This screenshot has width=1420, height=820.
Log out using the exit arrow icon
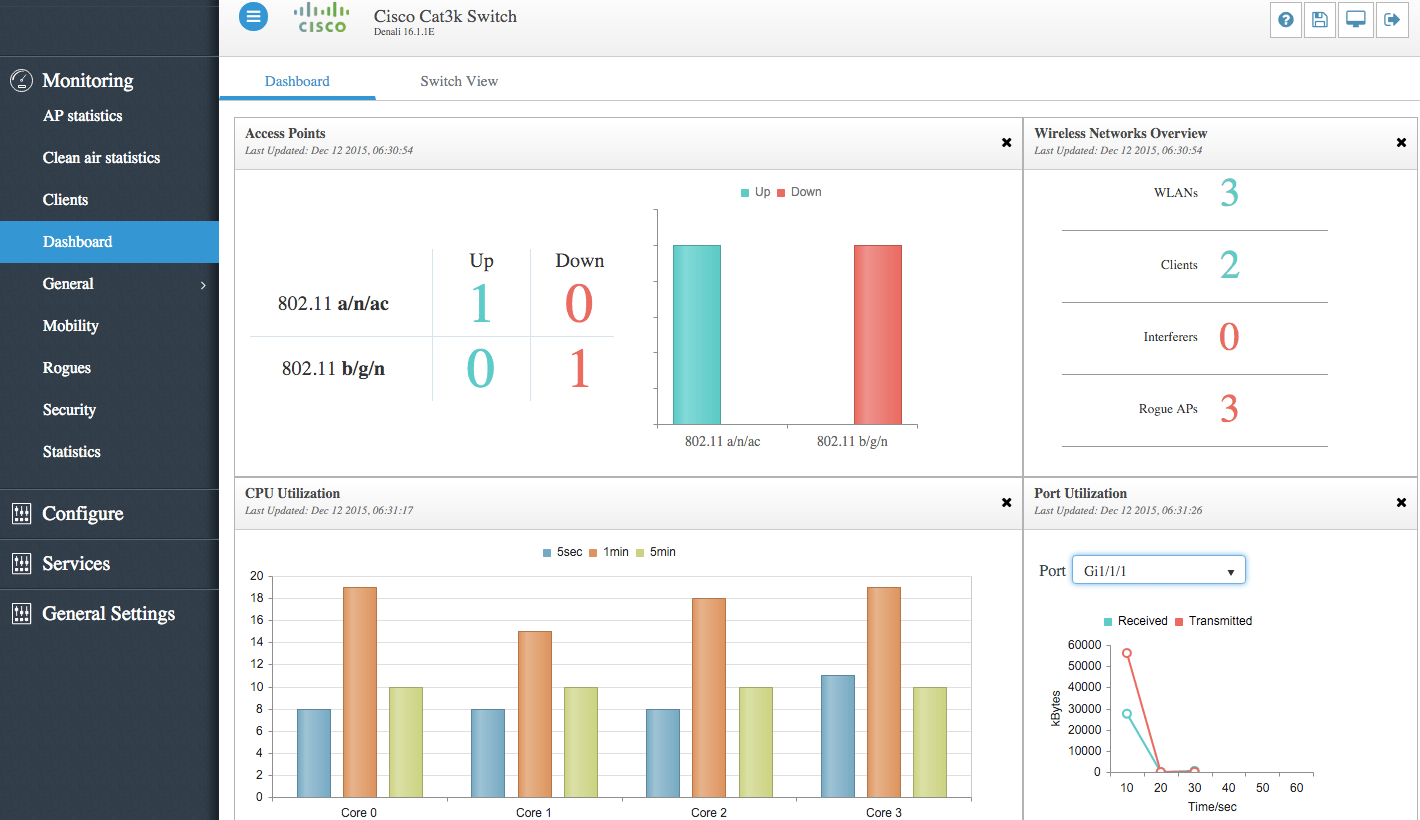coord(1391,20)
